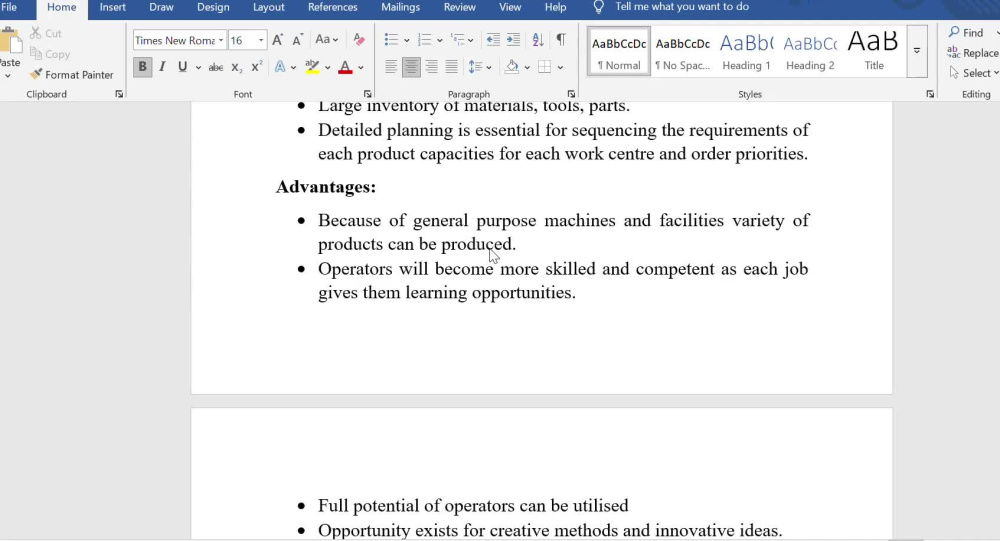Expand underline style options arrow
1000x541 pixels.
click(198, 68)
